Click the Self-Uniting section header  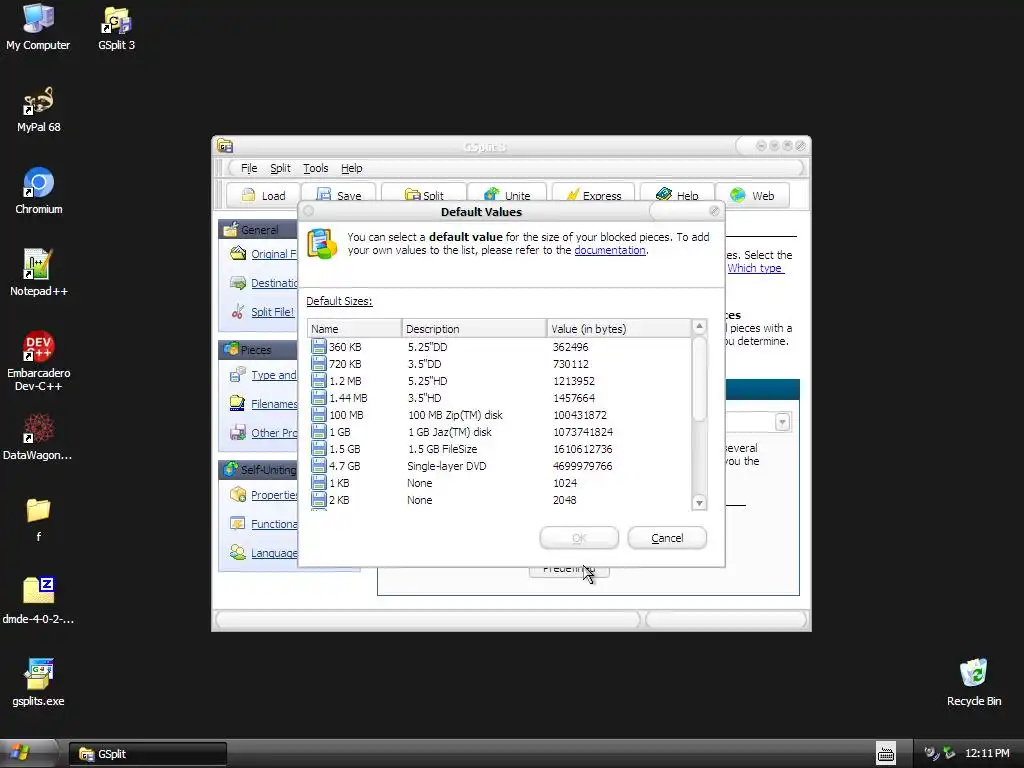pyautogui.click(x=258, y=470)
